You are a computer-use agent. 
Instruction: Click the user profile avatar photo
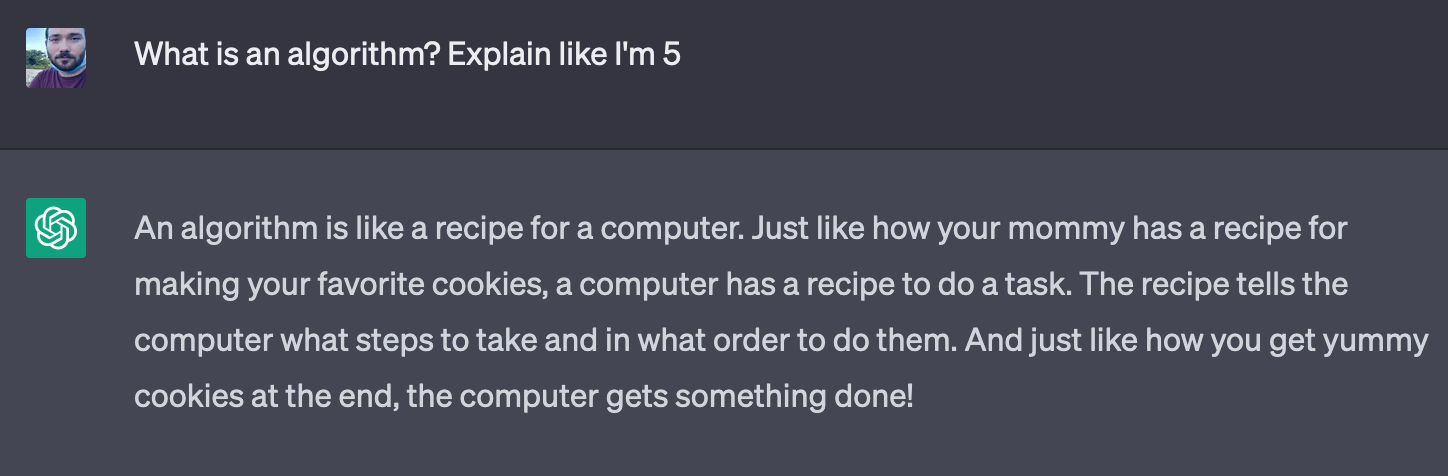pyautogui.click(x=56, y=58)
